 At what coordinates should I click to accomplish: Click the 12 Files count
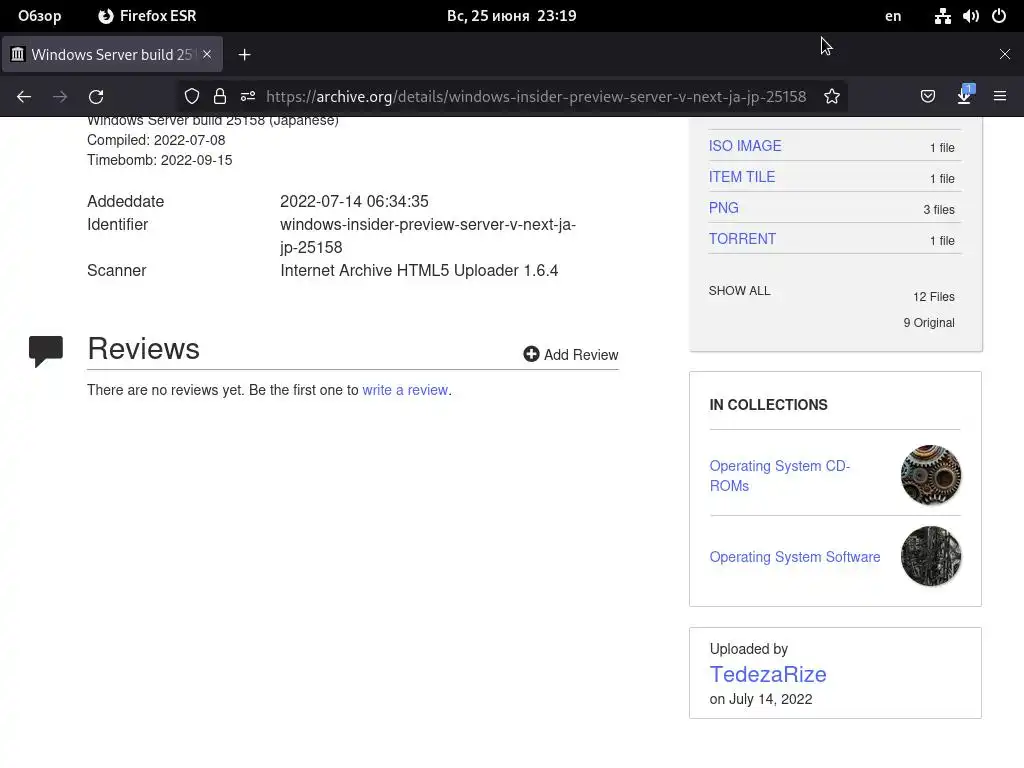(933, 296)
